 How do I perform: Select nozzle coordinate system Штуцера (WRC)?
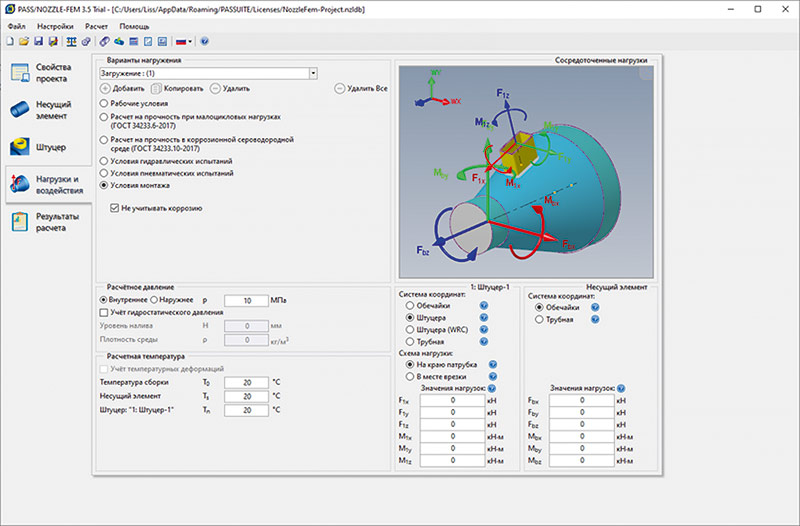[410, 330]
